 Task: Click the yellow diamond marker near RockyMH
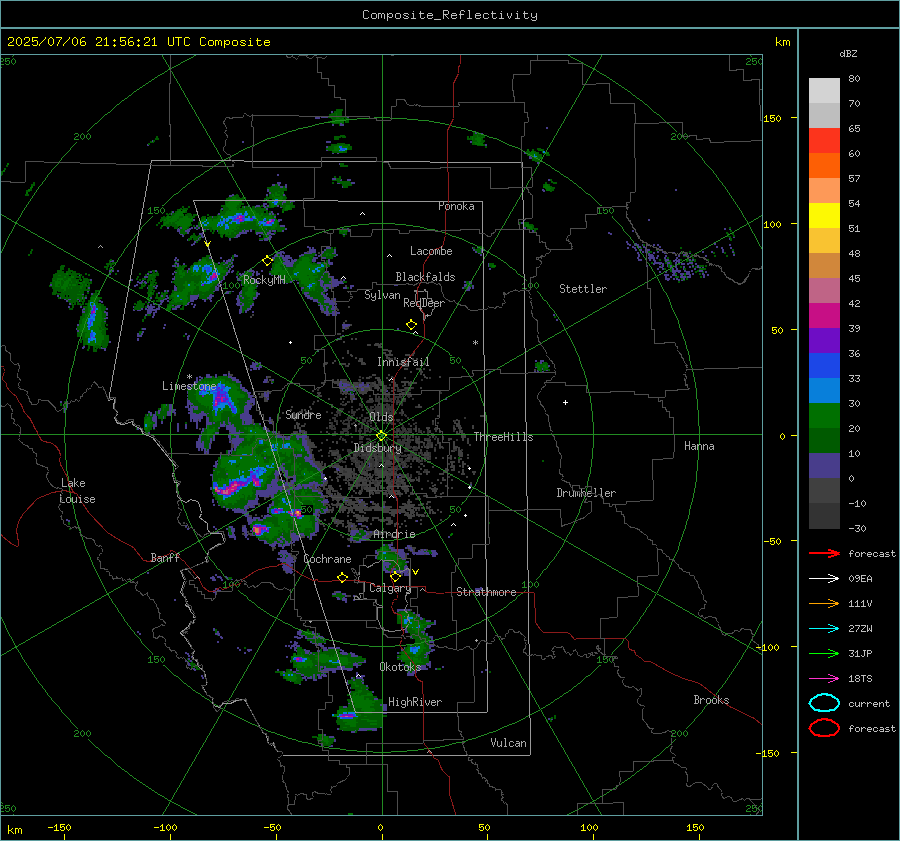pos(267,261)
